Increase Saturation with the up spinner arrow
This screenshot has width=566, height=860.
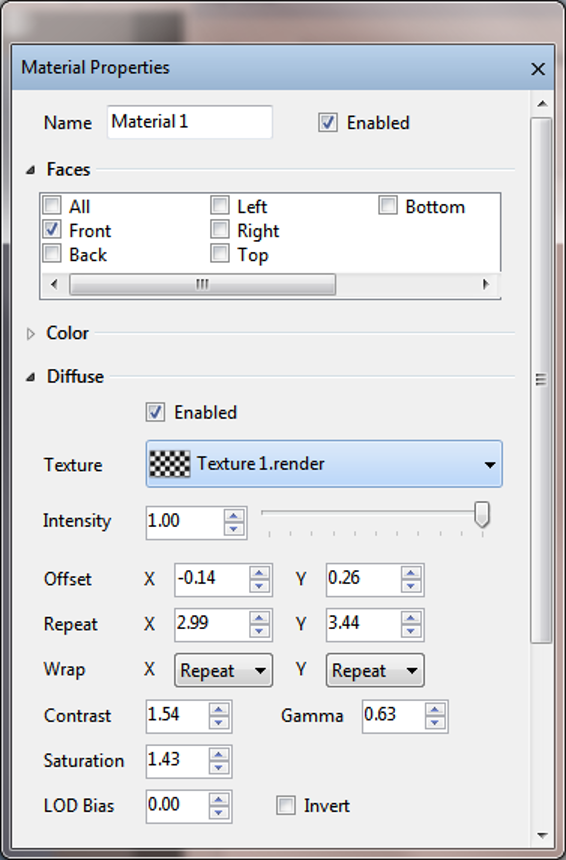(218, 754)
